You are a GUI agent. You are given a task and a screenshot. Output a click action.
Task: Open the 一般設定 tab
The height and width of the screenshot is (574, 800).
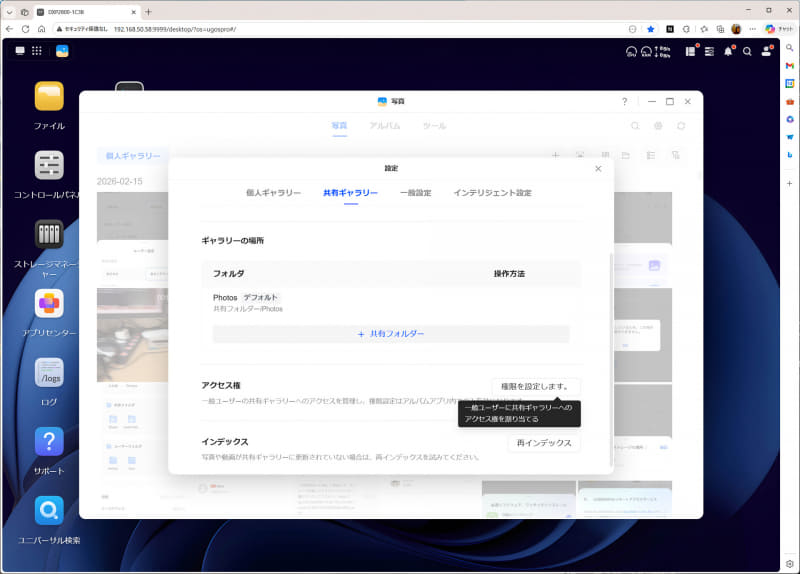[416, 193]
